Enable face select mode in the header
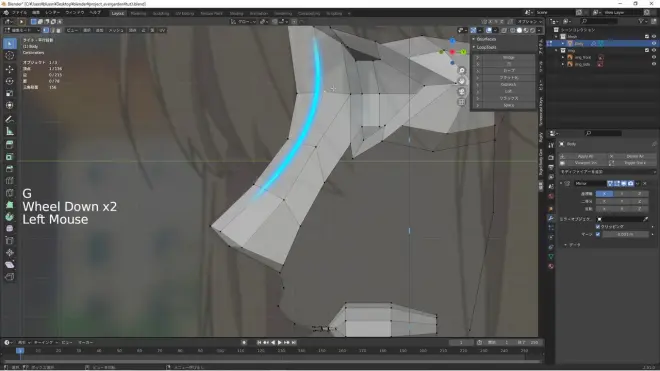This screenshot has height=371, width=660. pyautogui.click(x=59, y=30)
